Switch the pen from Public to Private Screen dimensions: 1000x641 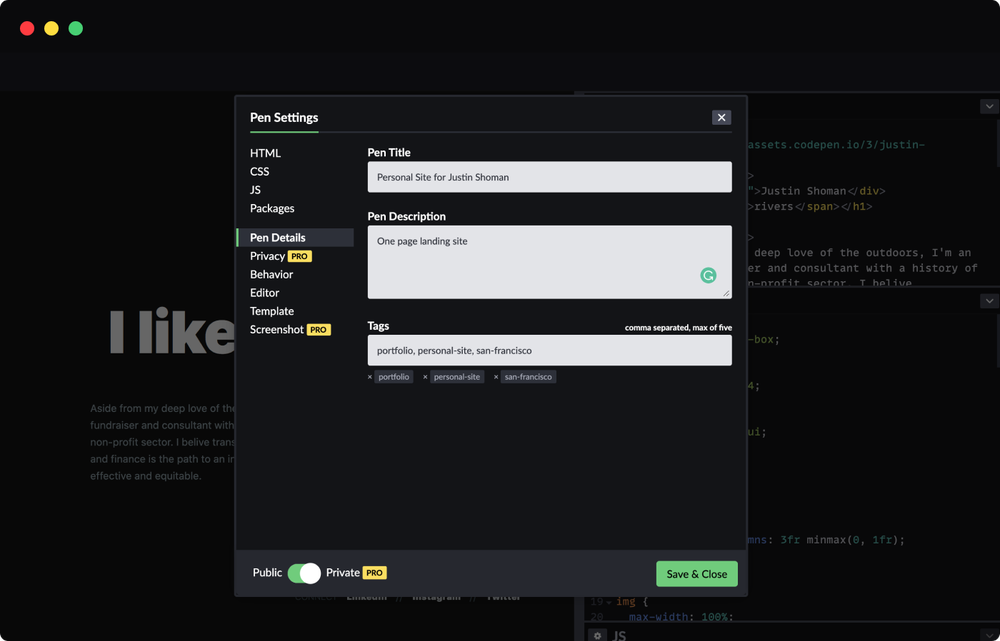(303, 572)
